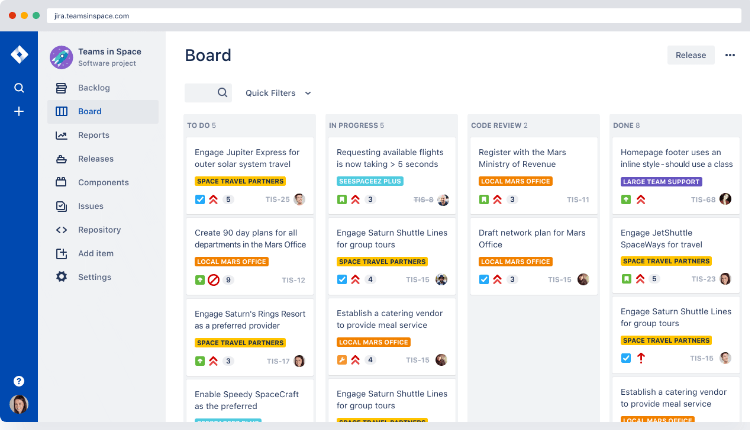
Task: Open search from the blue sidebar
Action: pos(19,88)
